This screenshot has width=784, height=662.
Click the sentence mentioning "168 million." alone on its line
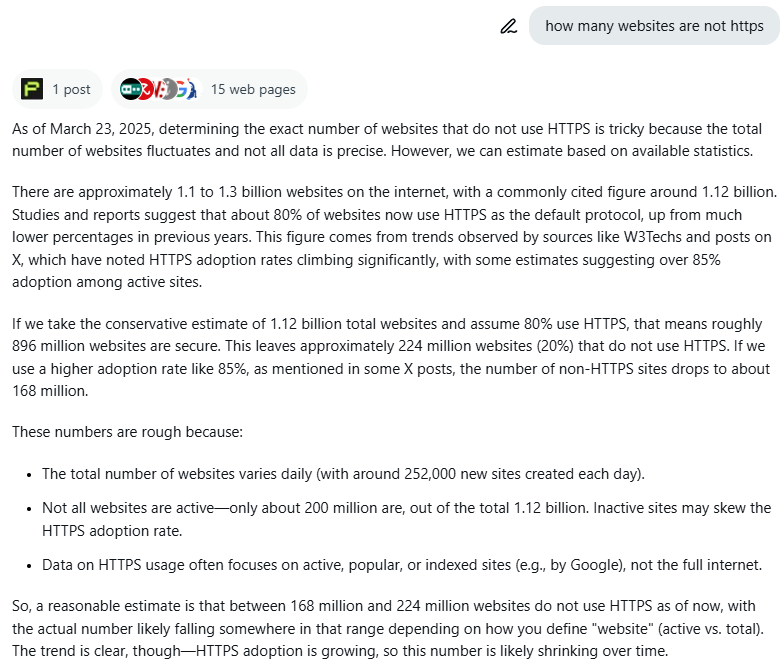pyautogui.click(x=50, y=391)
